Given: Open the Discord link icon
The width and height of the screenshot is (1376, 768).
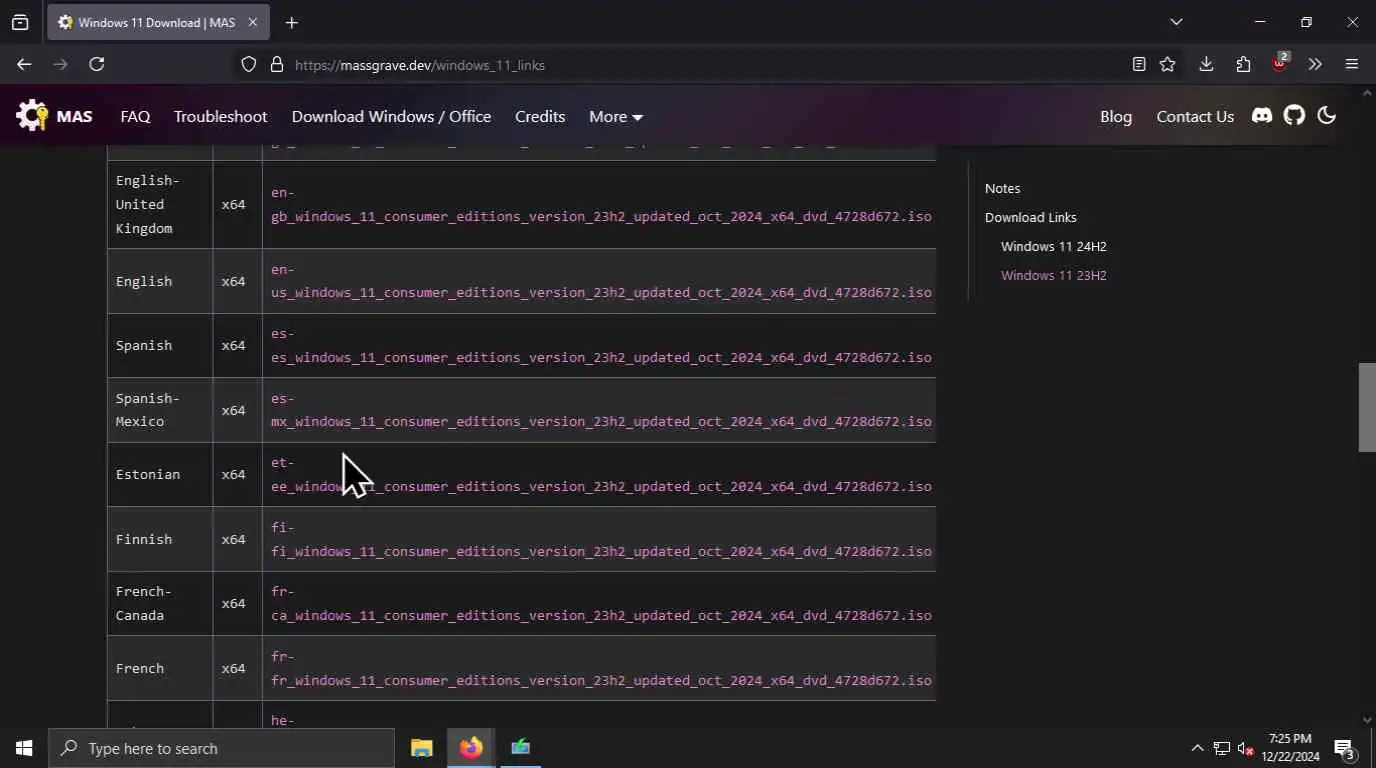Looking at the screenshot, I should (1262, 116).
